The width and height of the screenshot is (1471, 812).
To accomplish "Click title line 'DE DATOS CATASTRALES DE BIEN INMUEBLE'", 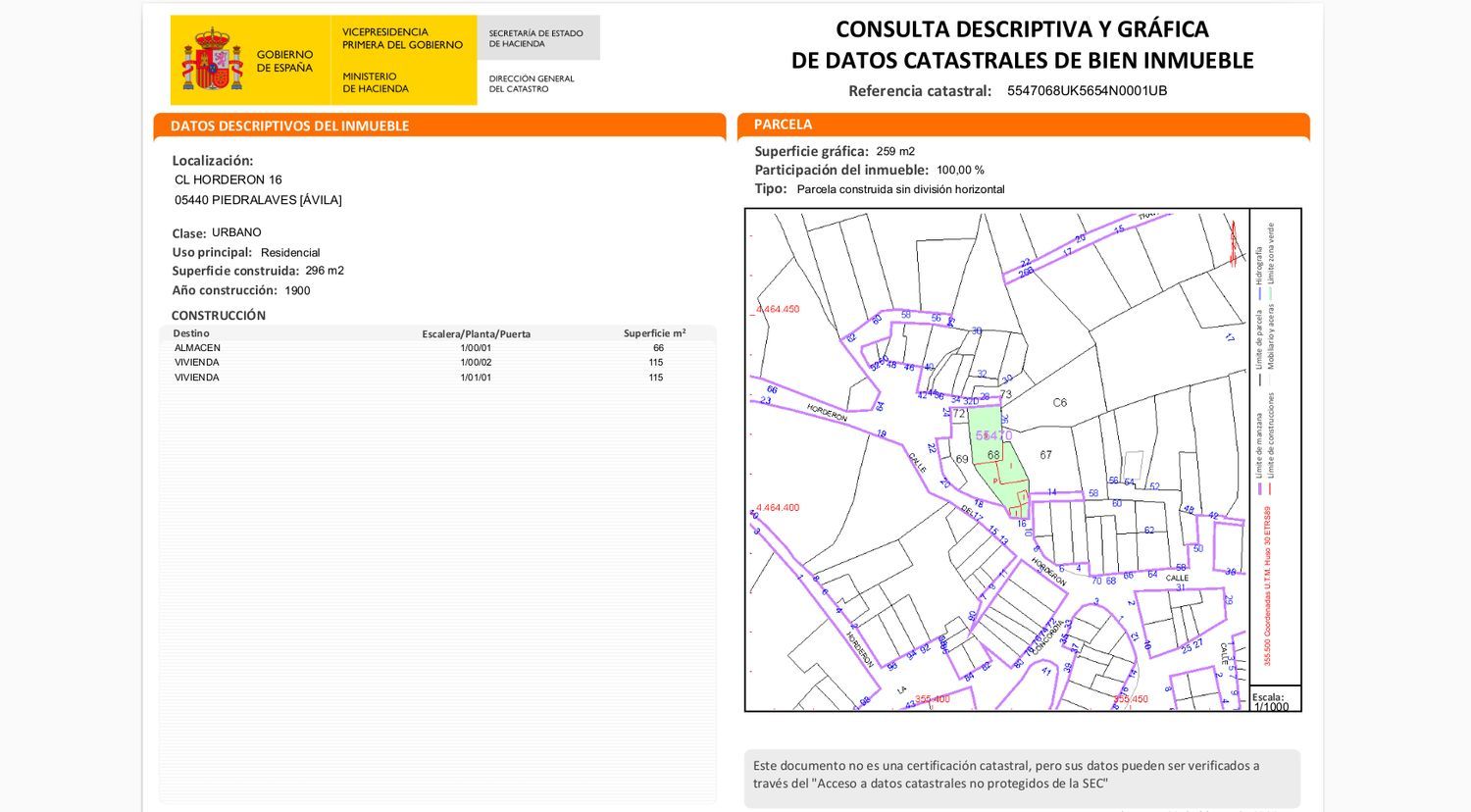I will pos(1023,61).
